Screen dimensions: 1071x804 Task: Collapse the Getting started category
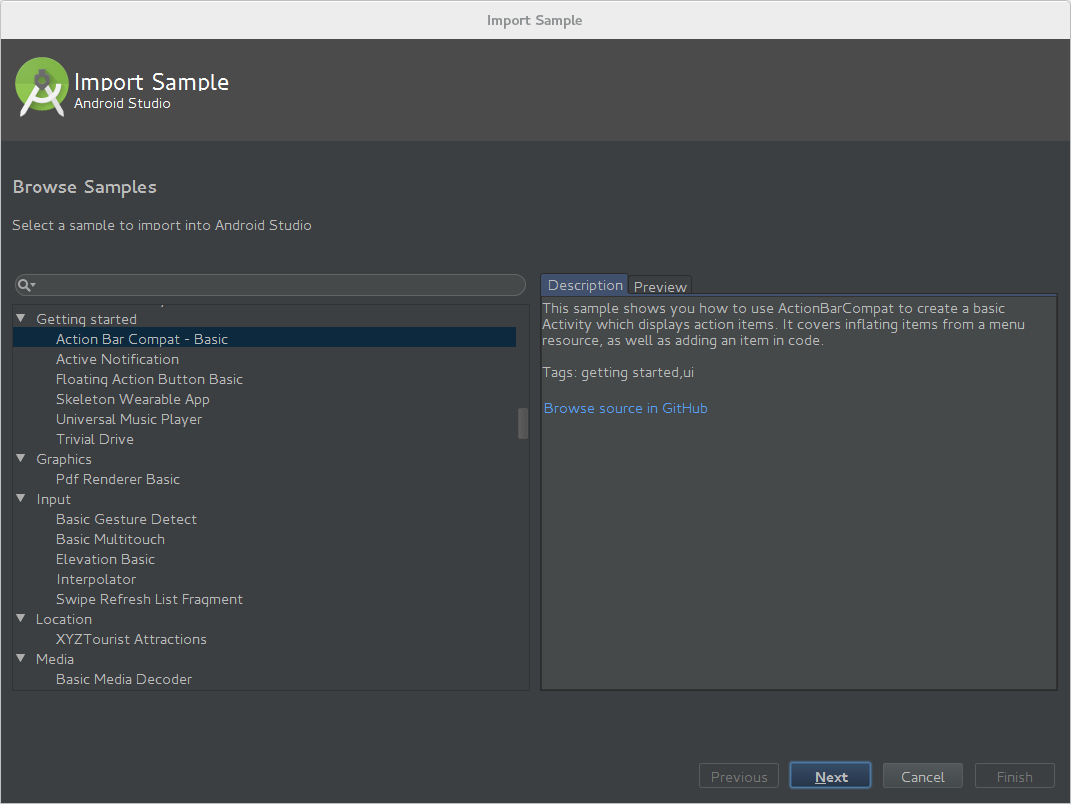point(20,318)
